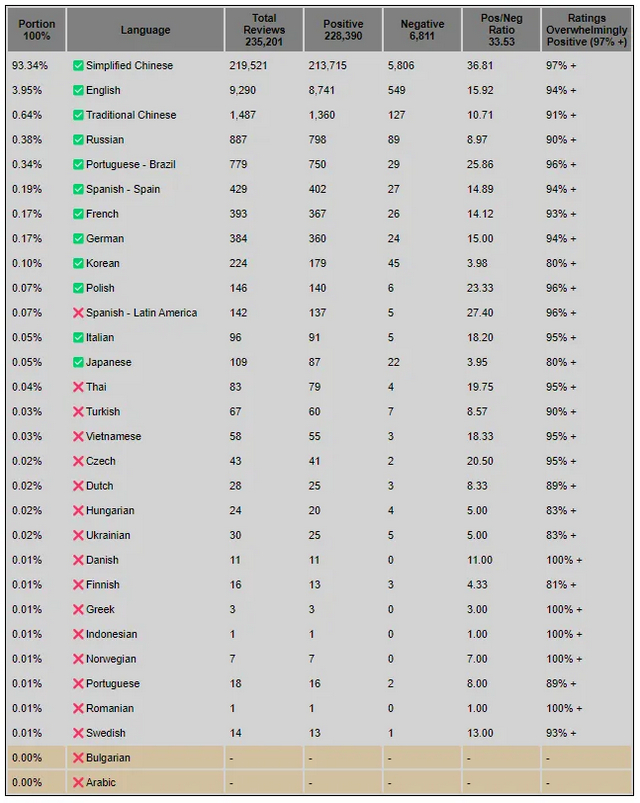This screenshot has height=803, width=640.
Task: Click the Total Reviews column header
Action: (264, 30)
